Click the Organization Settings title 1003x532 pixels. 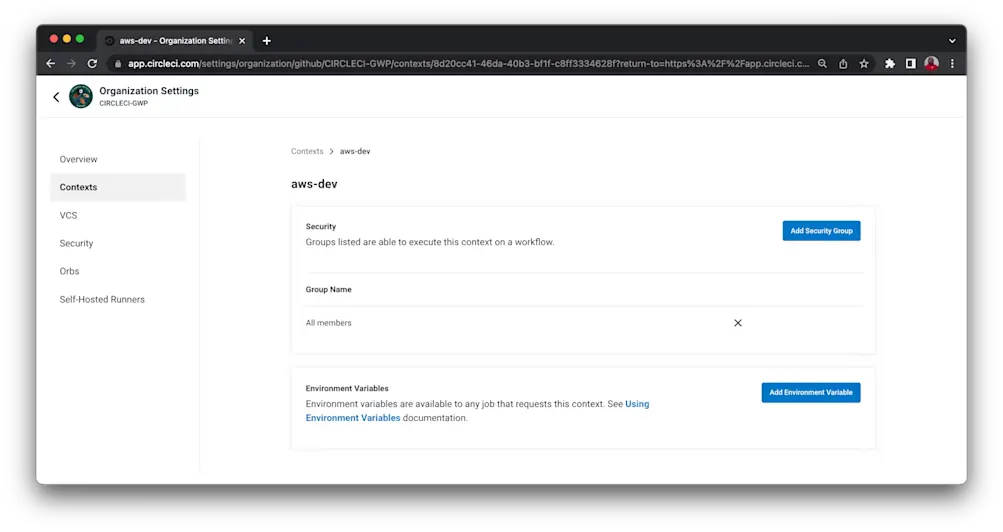click(149, 91)
